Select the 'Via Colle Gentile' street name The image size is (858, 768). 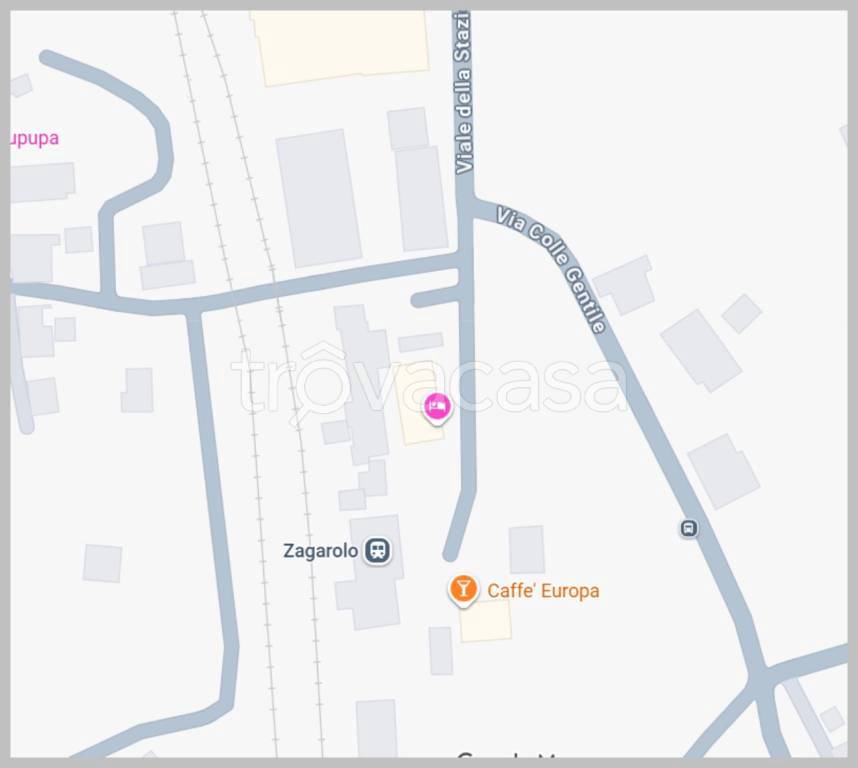click(551, 269)
